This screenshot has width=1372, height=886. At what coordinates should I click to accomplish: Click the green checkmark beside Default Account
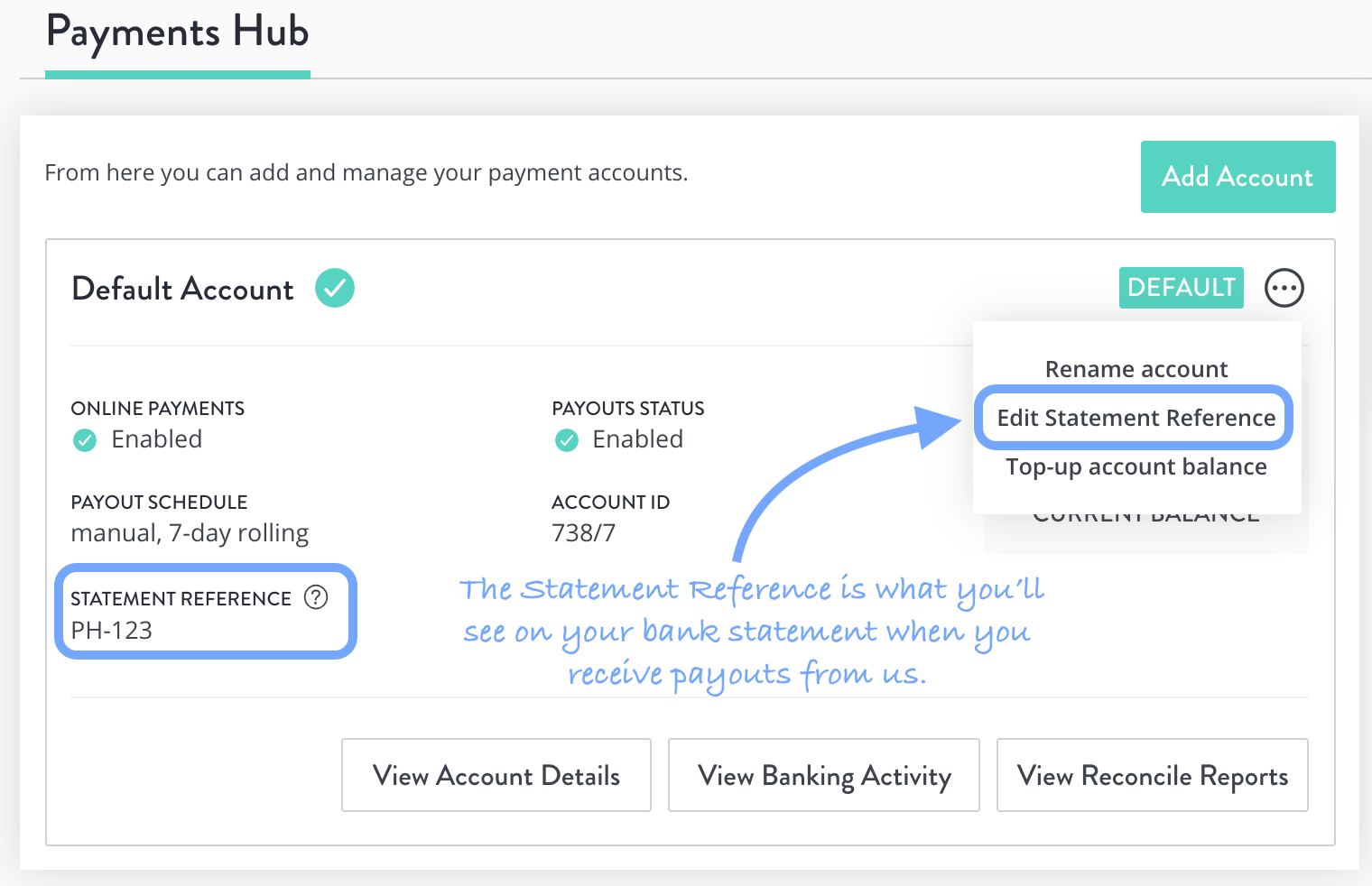coord(335,288)
